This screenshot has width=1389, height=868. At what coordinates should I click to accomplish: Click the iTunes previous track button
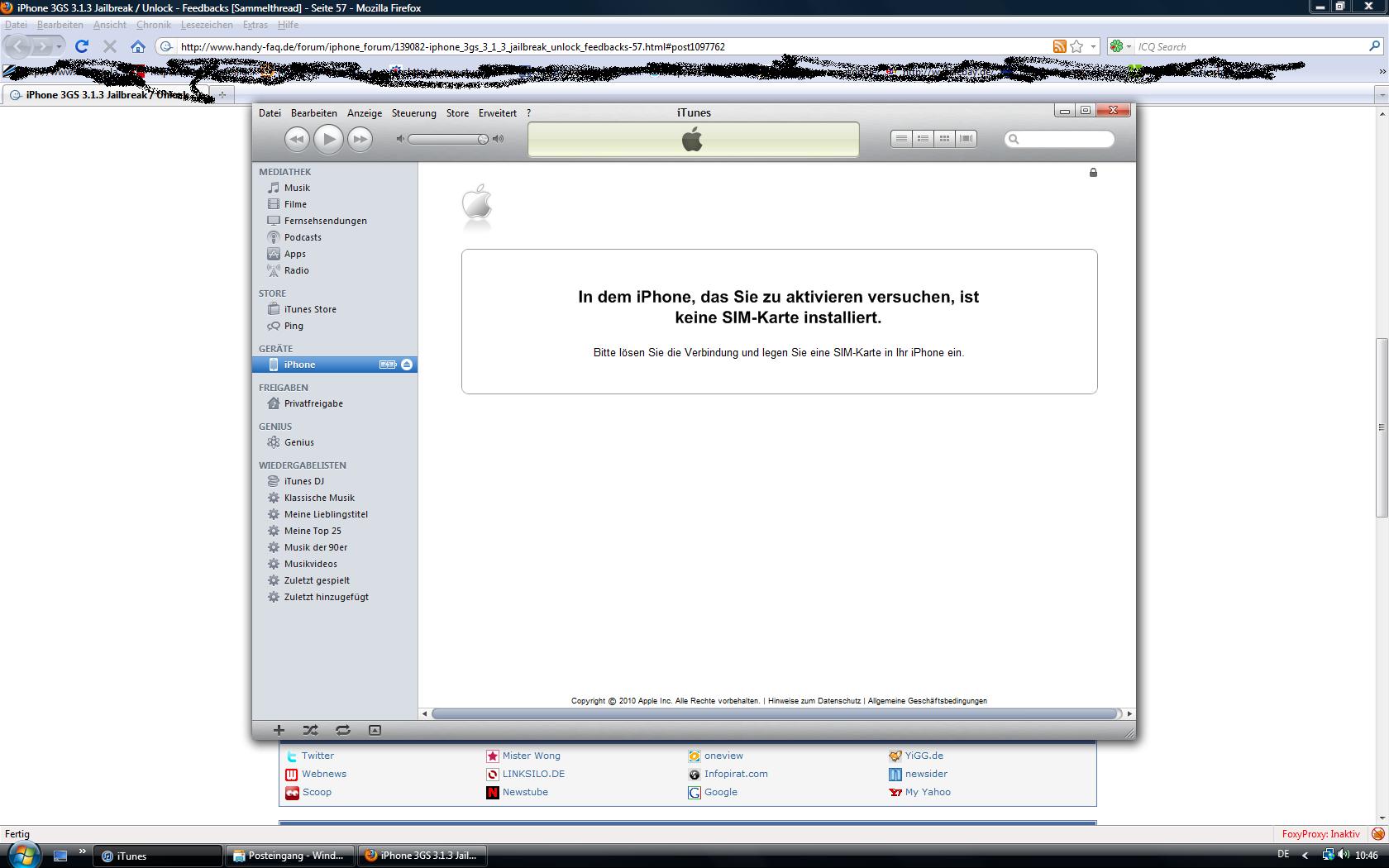tap(297, 139)
